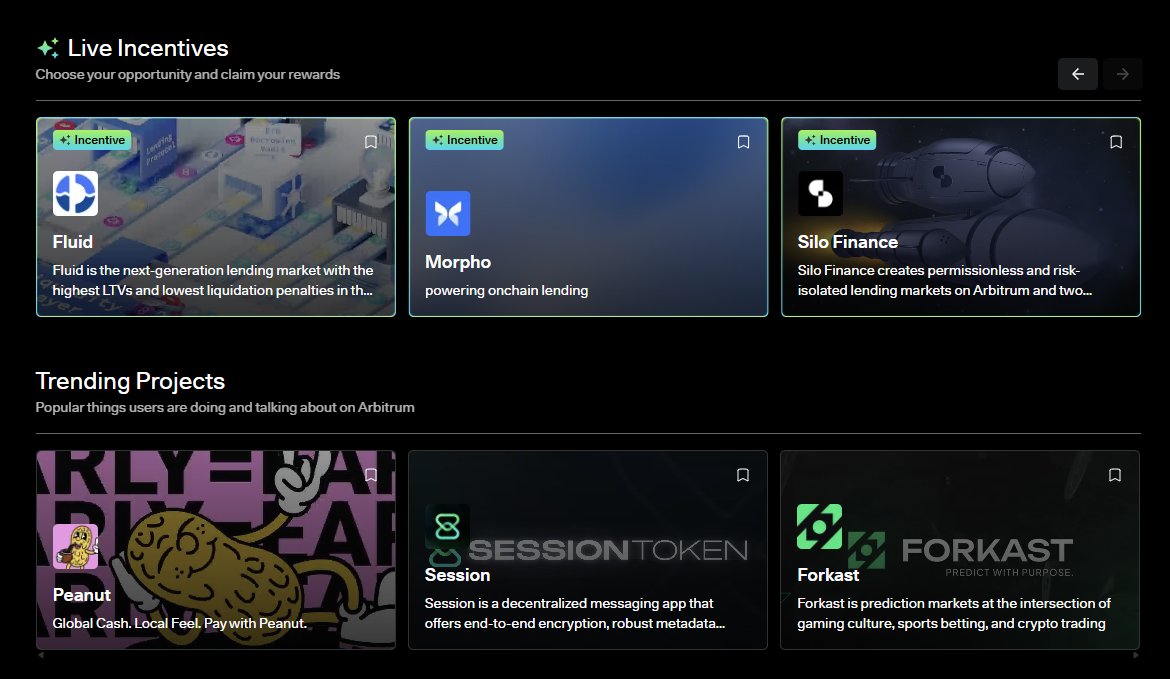Click the Silo Finance permissionless description
The width and height of the screenshot is (1170, 679).
(x=945, y=280)
